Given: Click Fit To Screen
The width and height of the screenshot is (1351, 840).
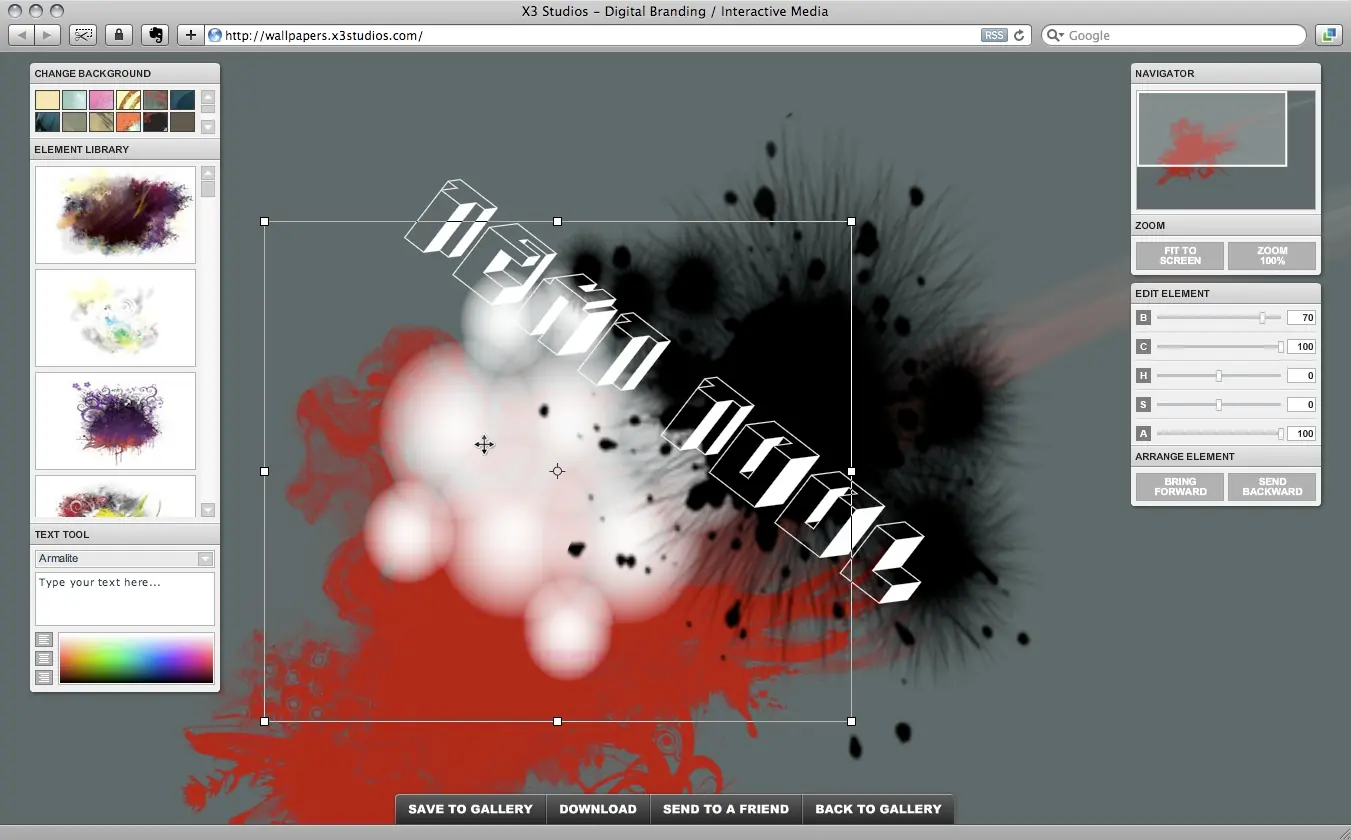Looking at the screenshot, I should pos(1180,256).
